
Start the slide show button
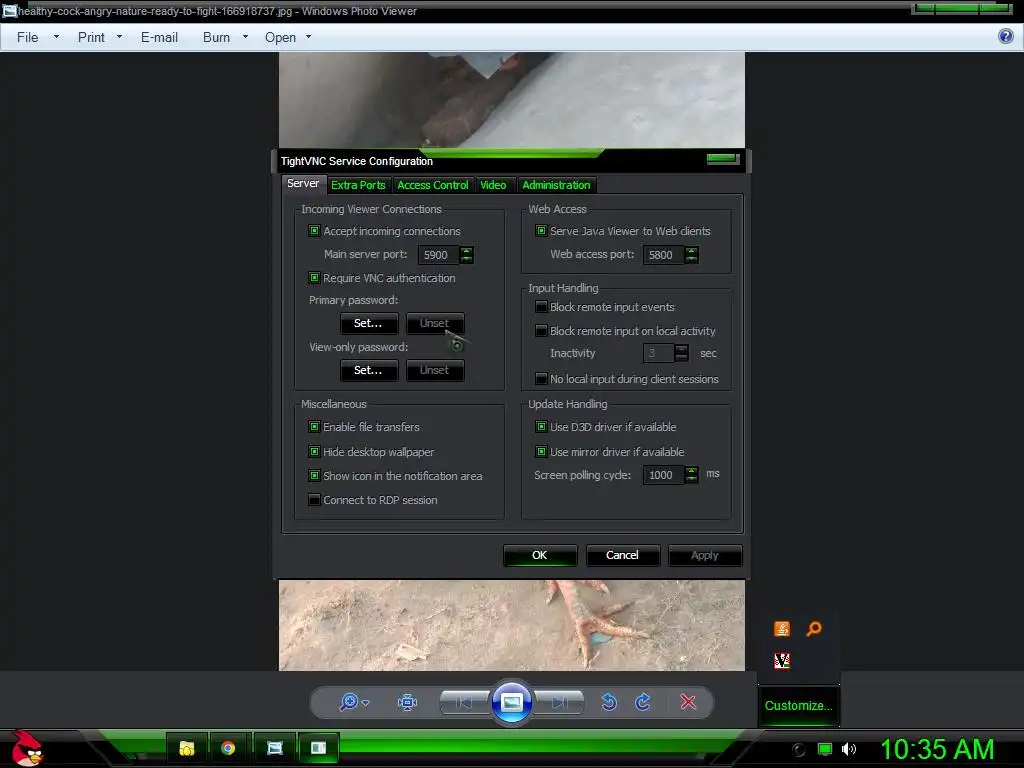point(511,703)
